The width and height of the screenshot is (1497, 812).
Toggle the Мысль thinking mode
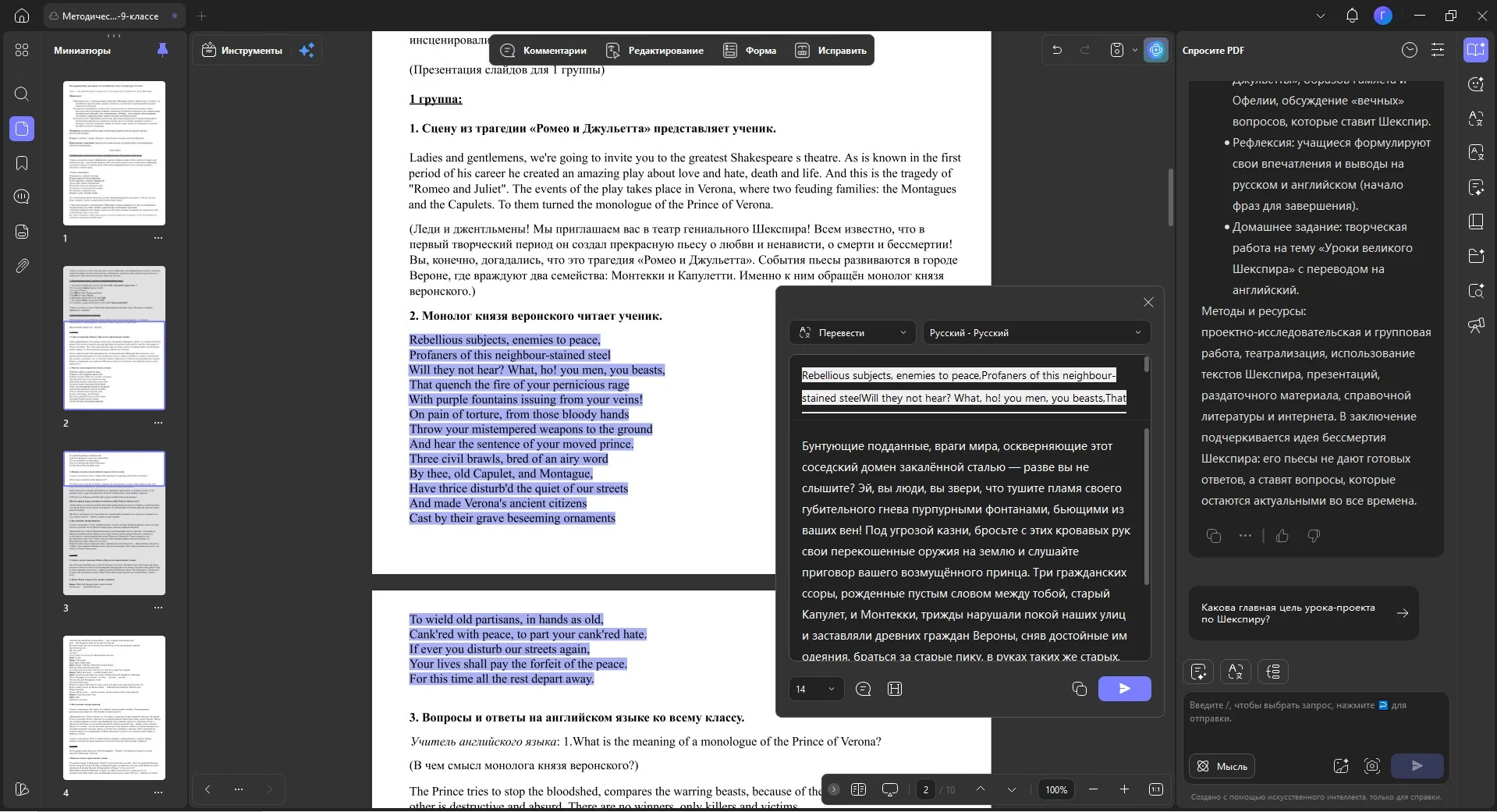coord(1222,766)
